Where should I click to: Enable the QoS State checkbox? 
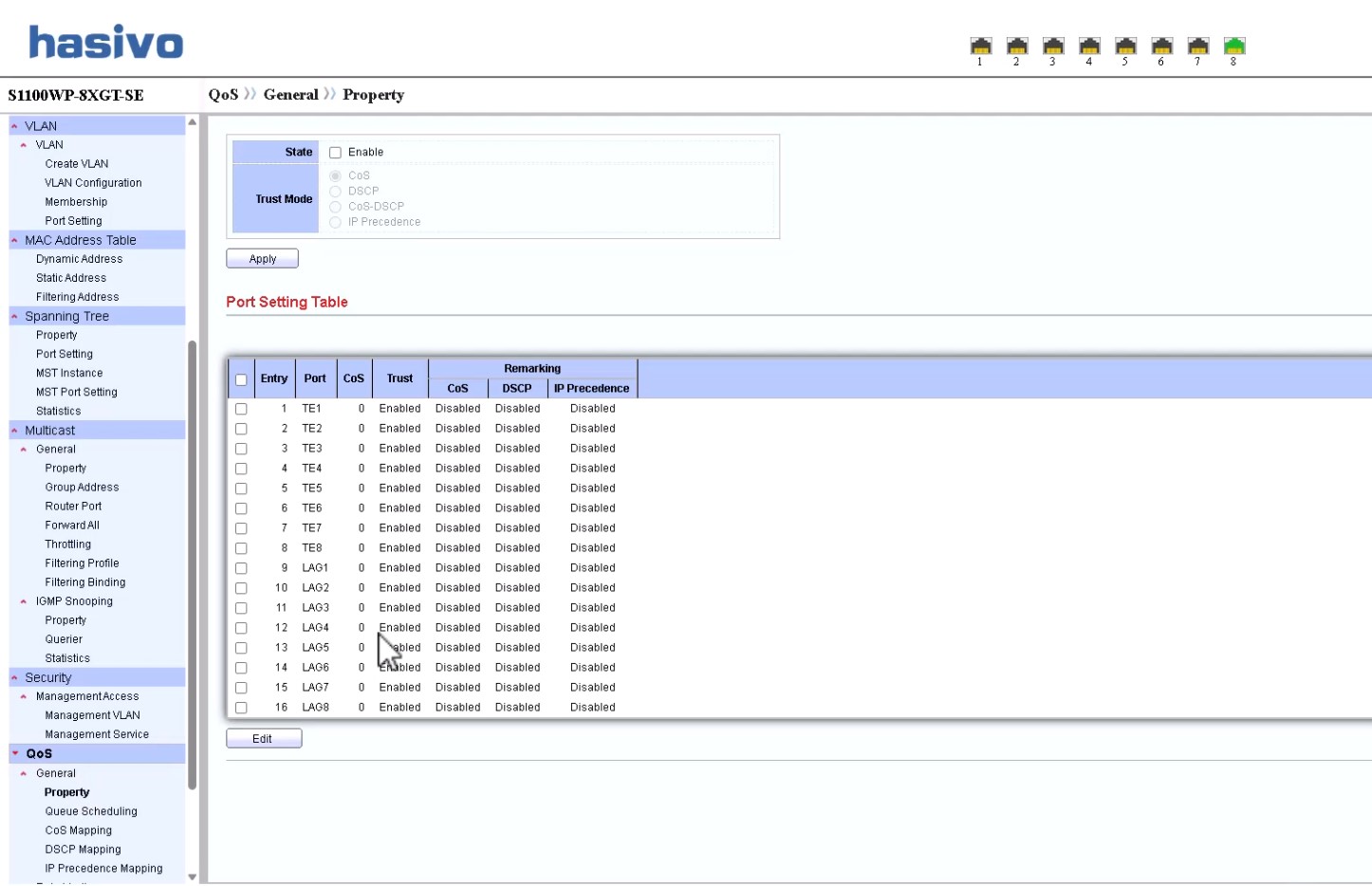pos(335,153)
